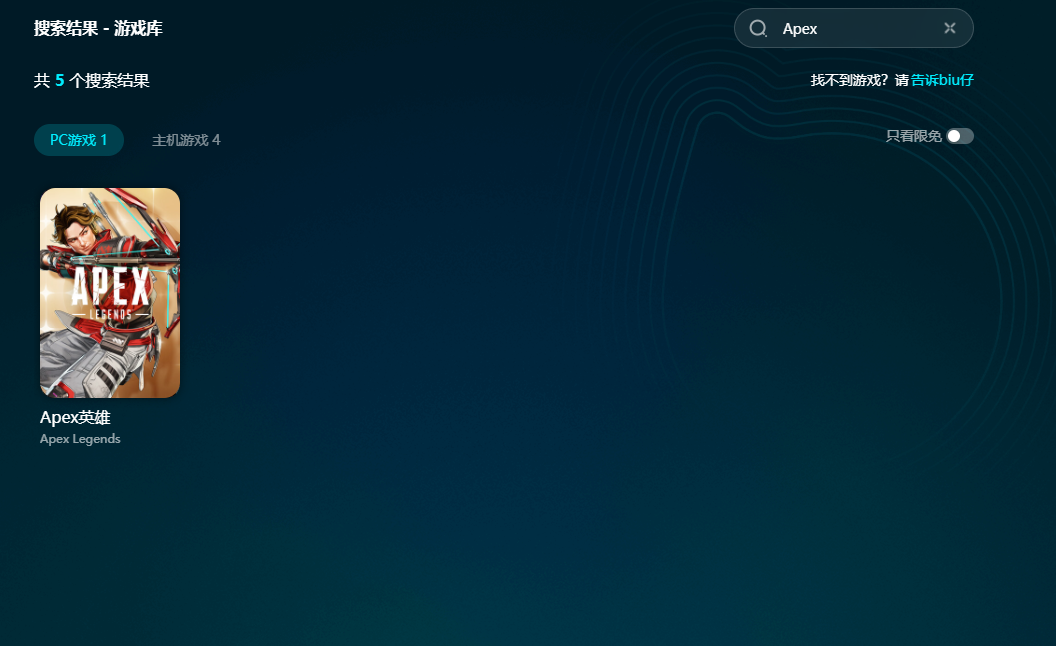Click the 搜索结果 - 游戏库 heading
Image resolution: width=1056 pixels, height=646 pixels.
[x=98, y=28]
